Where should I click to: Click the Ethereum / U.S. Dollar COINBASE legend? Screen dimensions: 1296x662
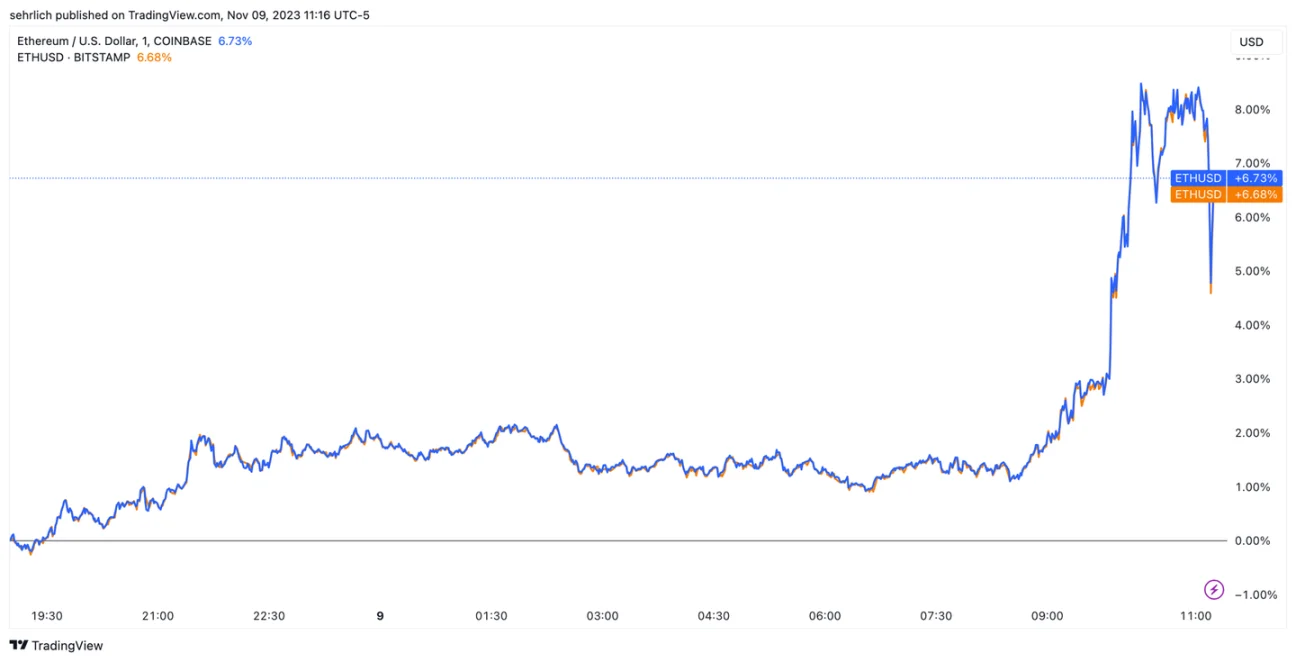pos(115,41)
